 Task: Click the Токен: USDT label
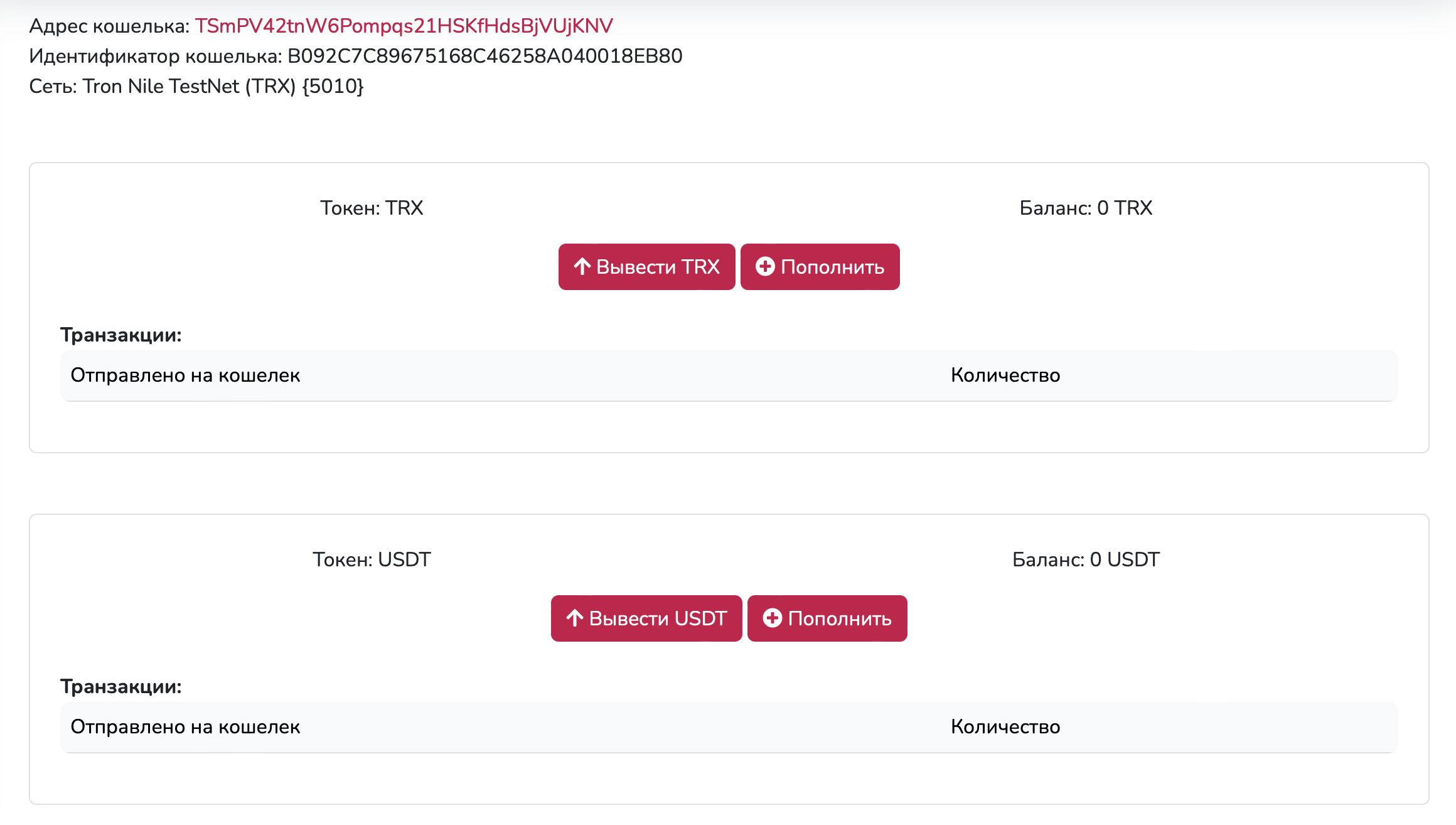[372, 559]
